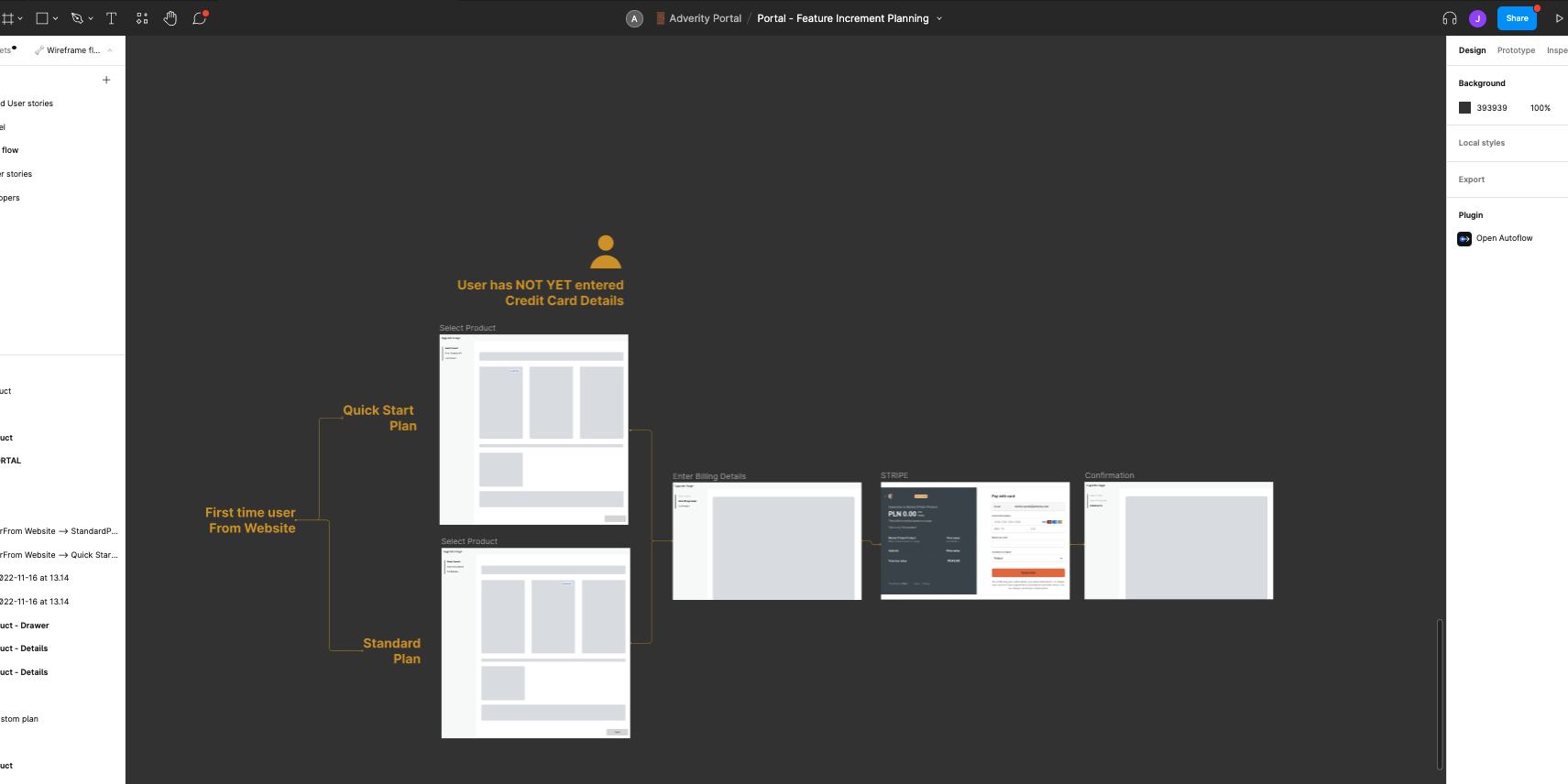Open the background color swatch 393939

click(x=1464, y=108)
